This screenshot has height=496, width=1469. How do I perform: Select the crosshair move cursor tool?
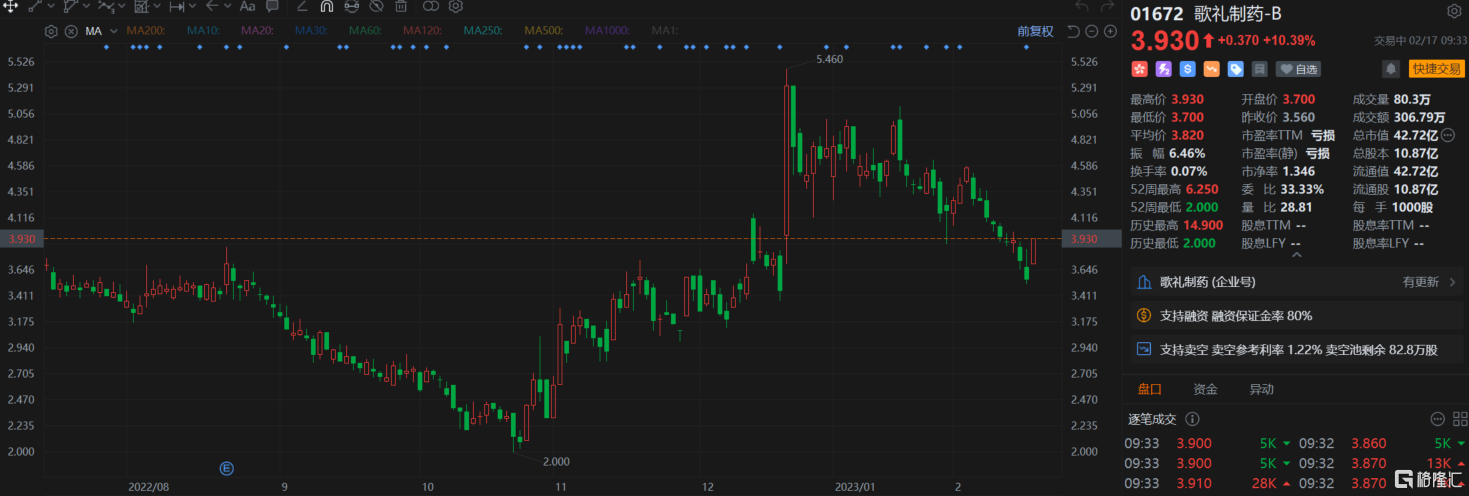point(10,6)
